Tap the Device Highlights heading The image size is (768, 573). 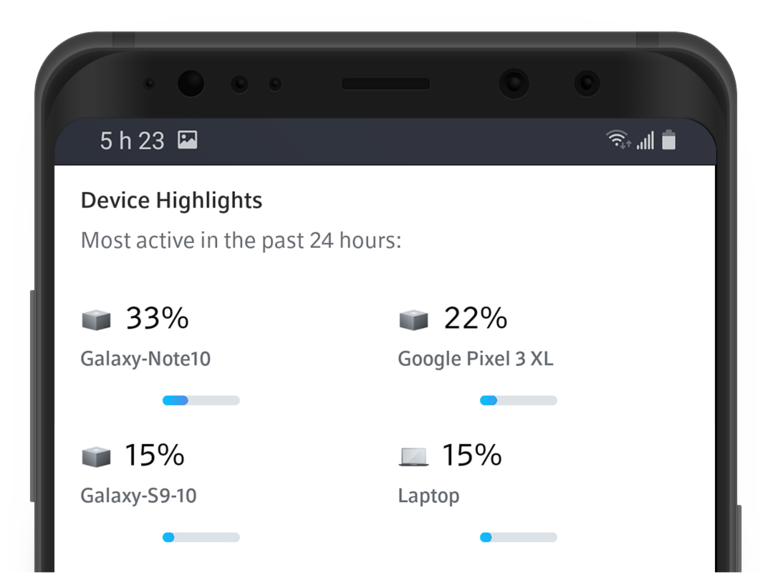click(x=171, y=200)
